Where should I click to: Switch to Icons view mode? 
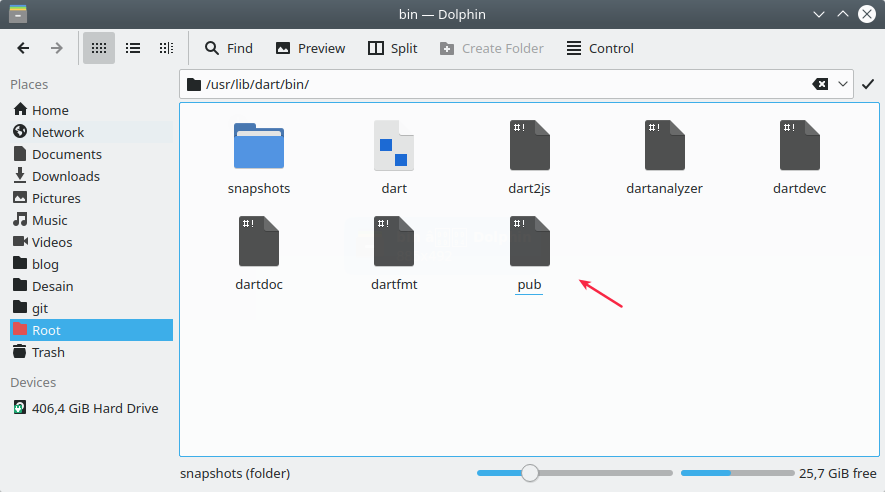coord(98,48)
